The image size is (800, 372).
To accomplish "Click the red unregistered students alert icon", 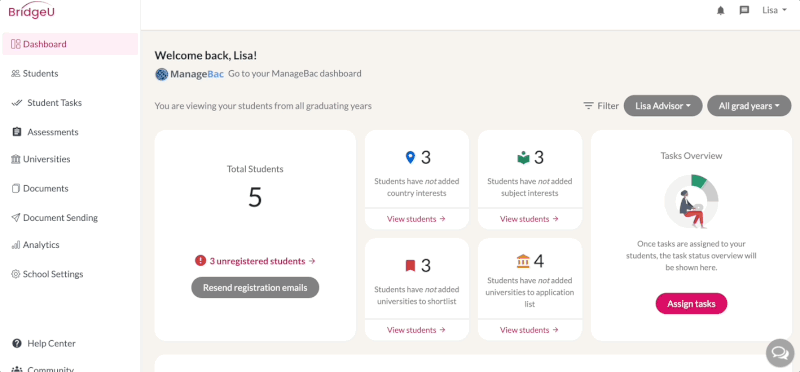I will pos(201,261).
